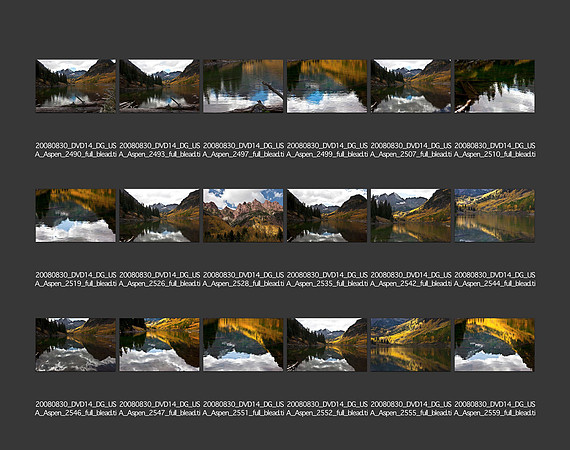Choose the Aspen_2559 thumbnail
This screenshot has width=570, height=450.
[494, 345]
